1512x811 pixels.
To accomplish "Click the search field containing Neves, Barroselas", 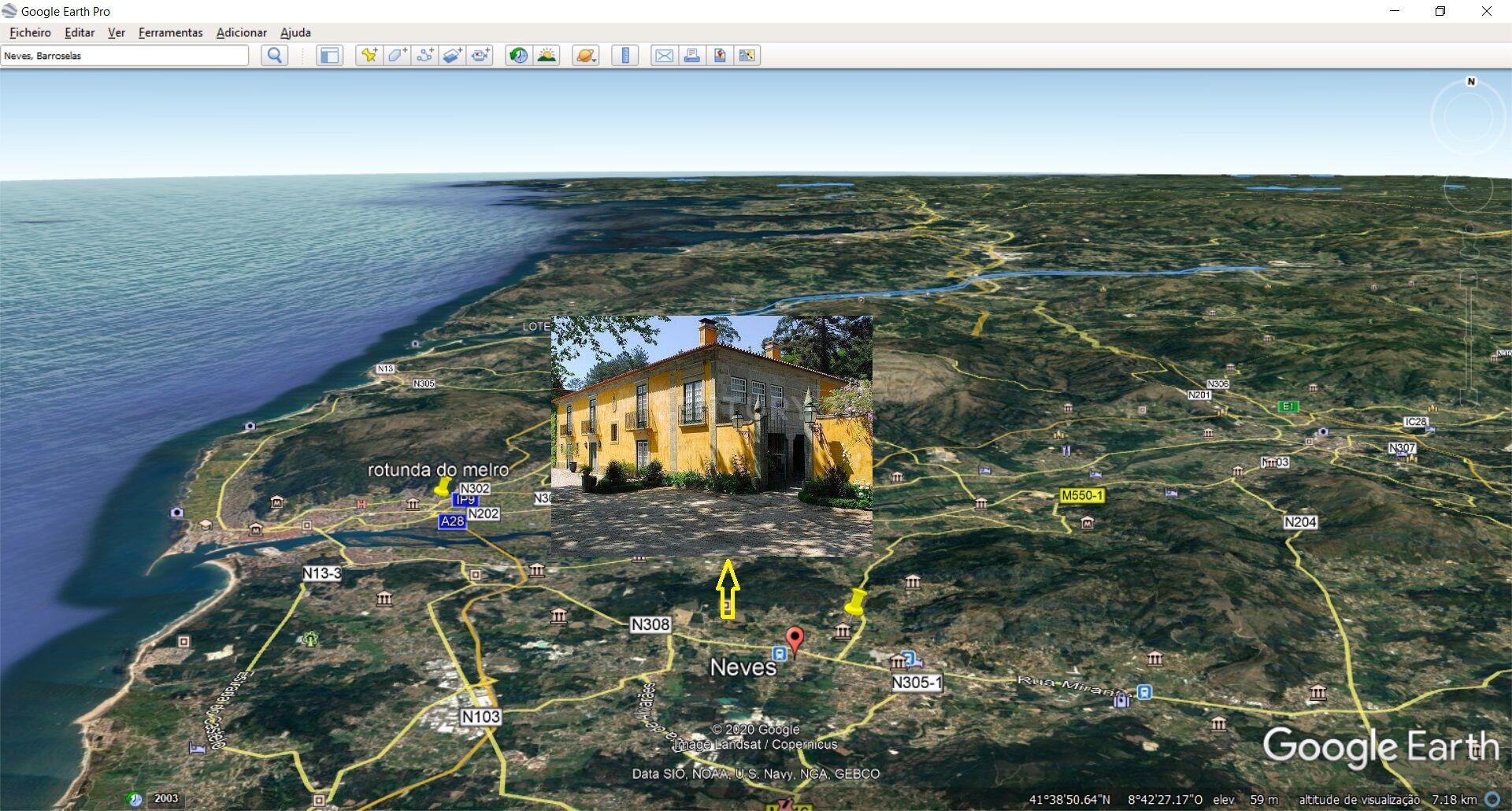I will pos(124,55).
